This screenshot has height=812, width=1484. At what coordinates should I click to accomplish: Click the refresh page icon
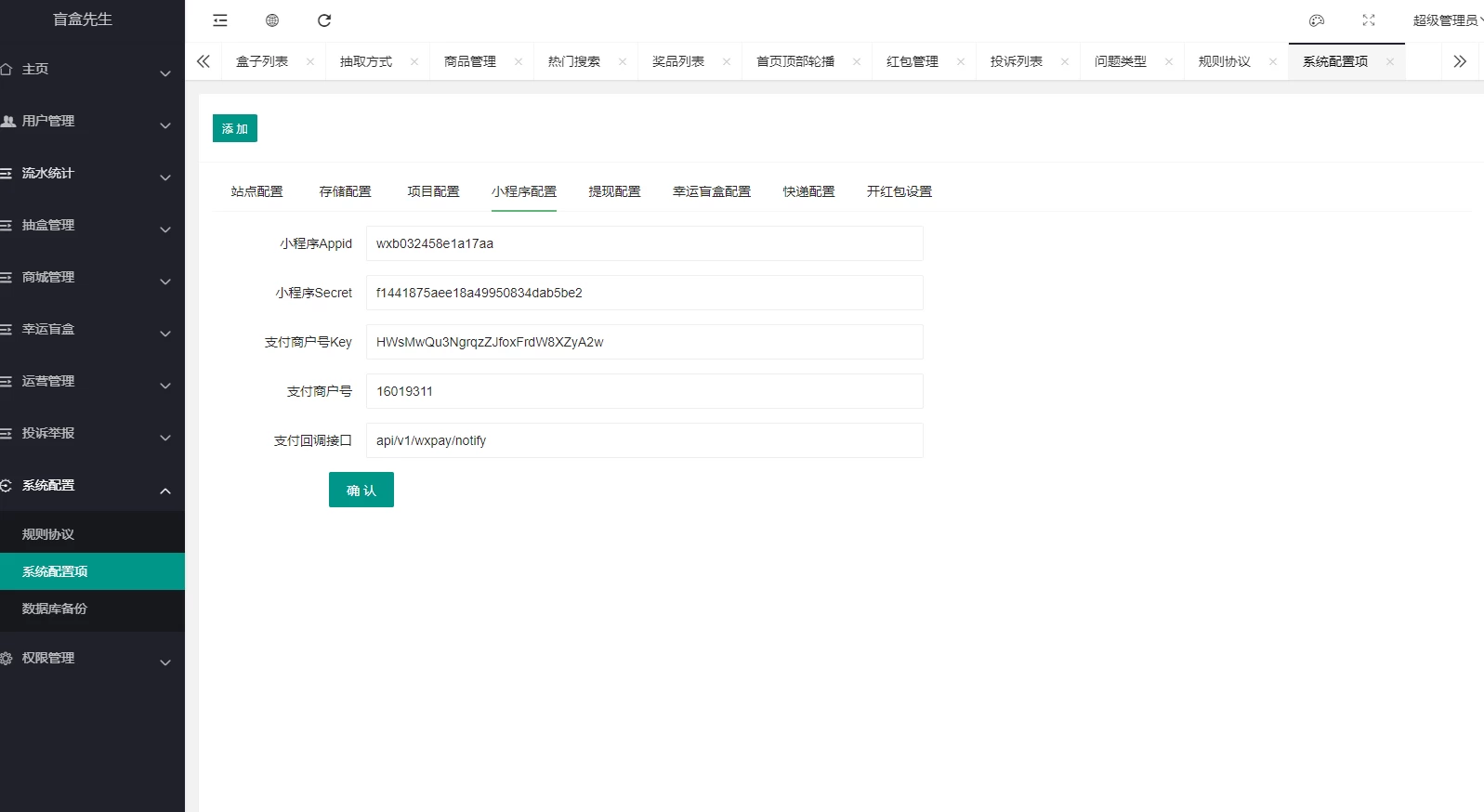click(324, 20)
